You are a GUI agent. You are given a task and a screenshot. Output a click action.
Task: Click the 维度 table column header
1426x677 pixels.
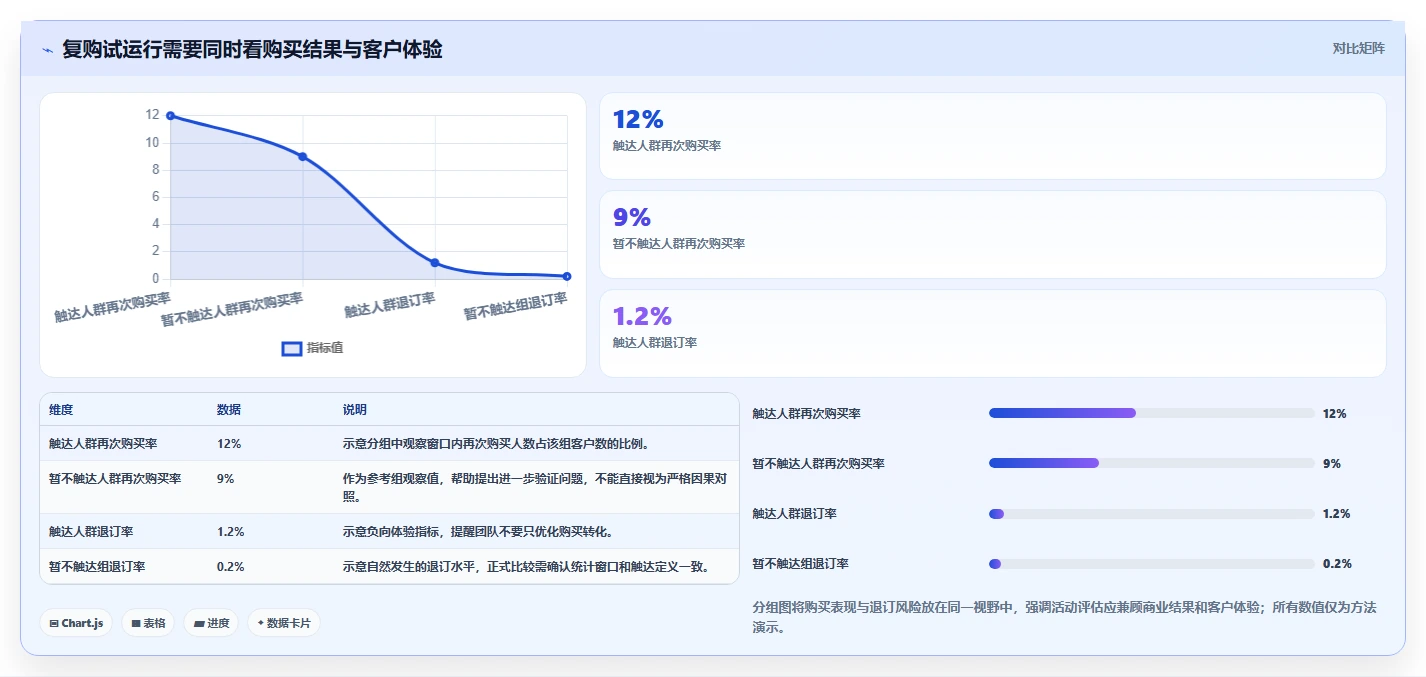61,410
